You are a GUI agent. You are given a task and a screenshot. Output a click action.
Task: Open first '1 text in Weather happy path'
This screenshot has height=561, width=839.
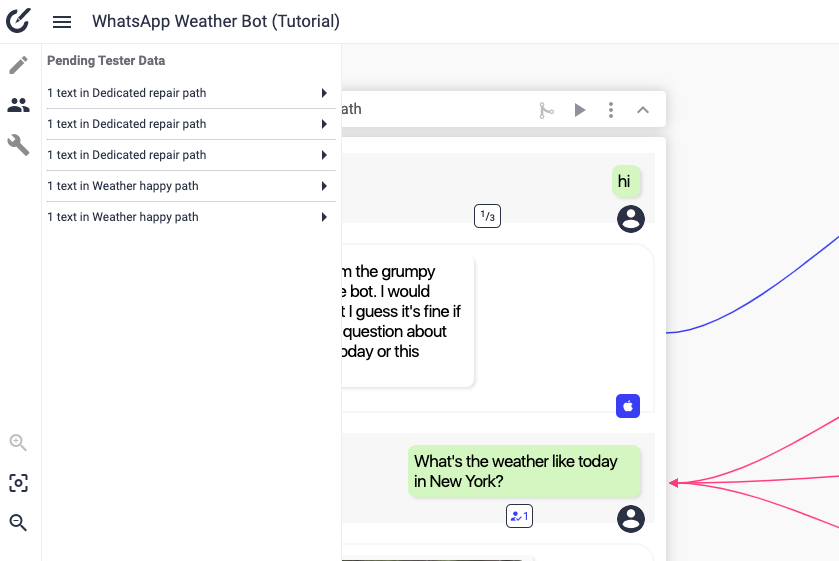pos(191,186)
